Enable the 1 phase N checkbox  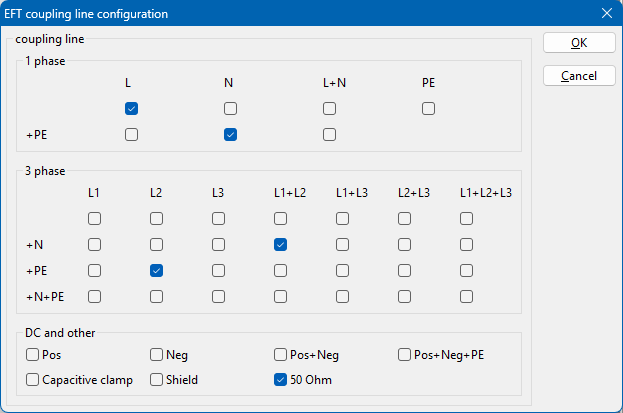click(230, 108)
